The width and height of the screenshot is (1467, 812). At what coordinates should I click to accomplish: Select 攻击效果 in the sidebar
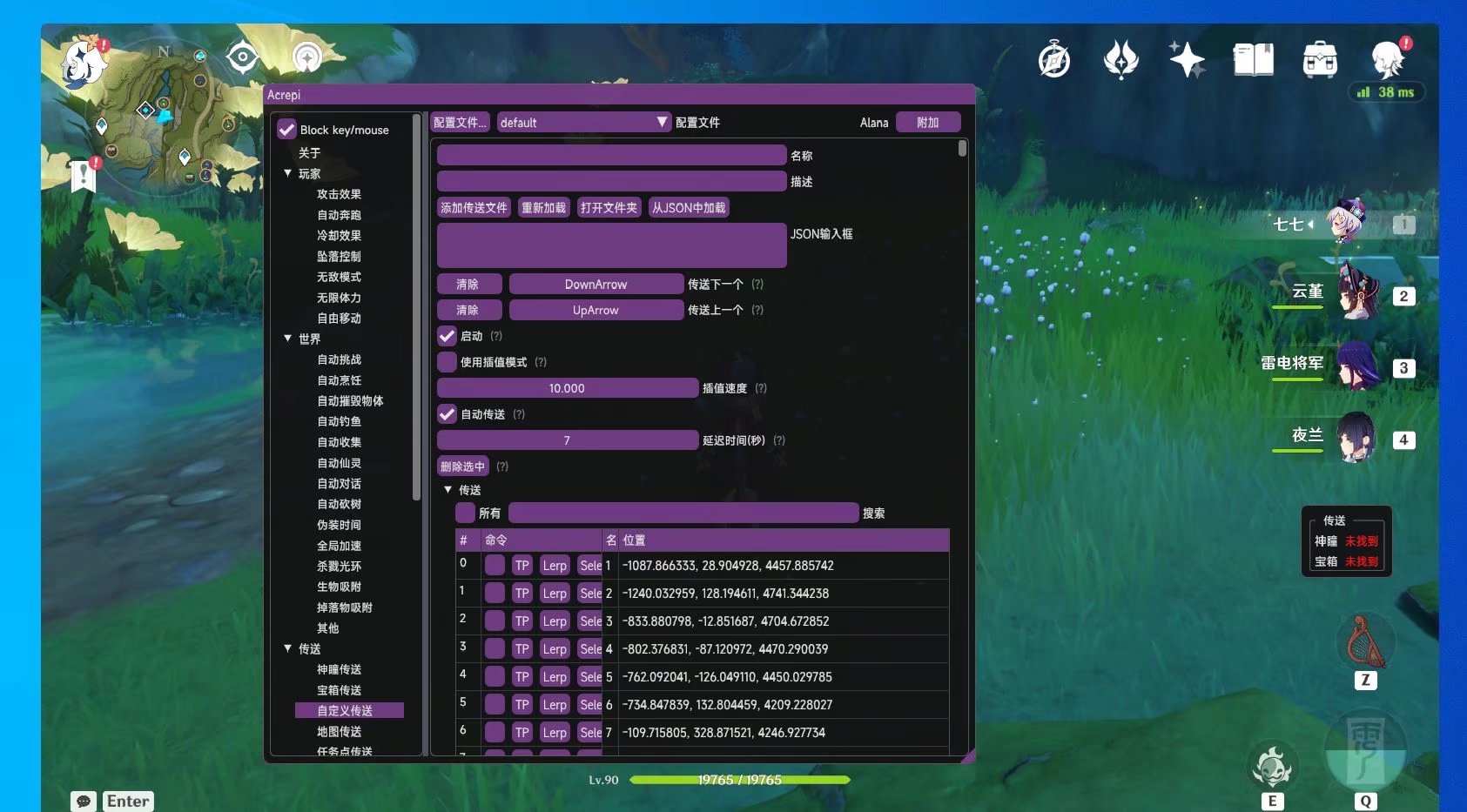pos(339,194)
